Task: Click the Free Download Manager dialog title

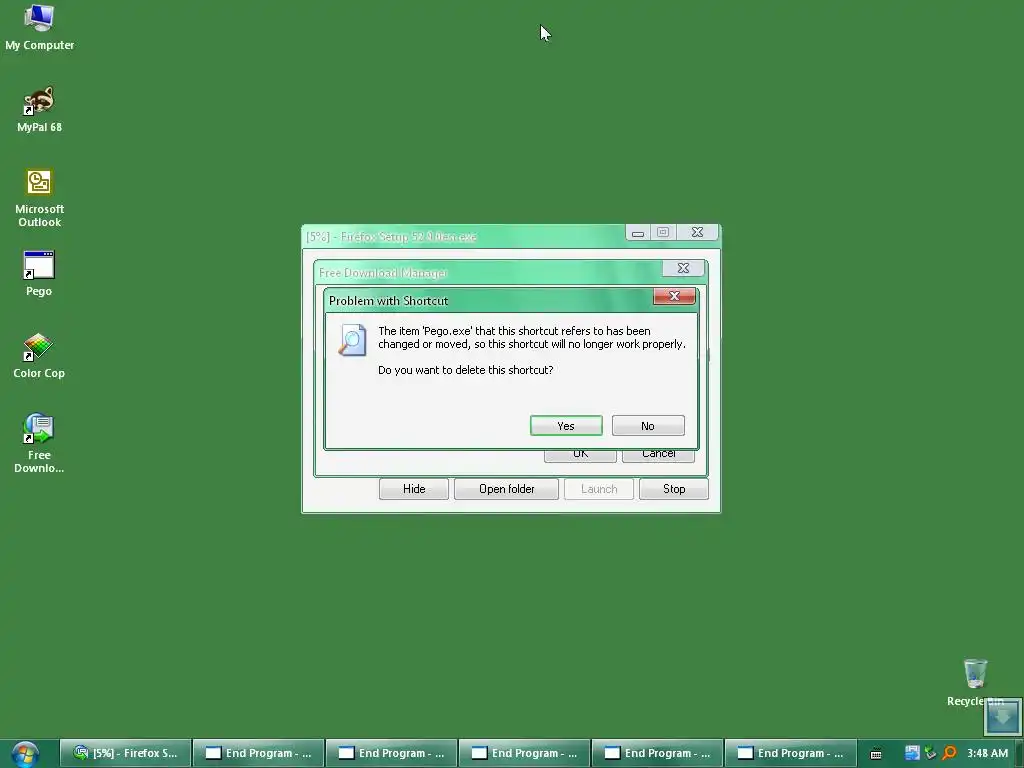Action: click(383, 272)
